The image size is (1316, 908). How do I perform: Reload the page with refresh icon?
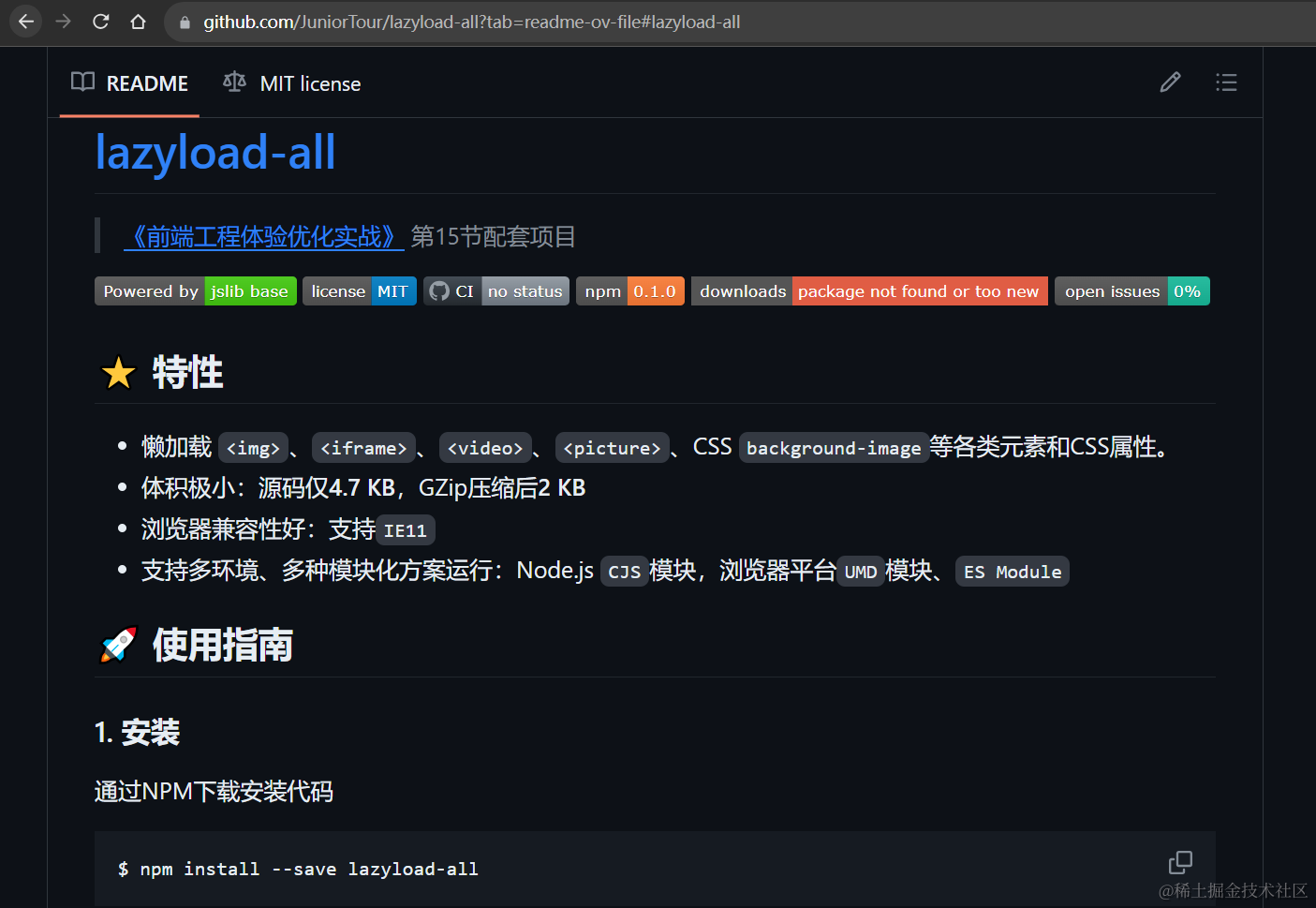pyautogui.click(x=101, y=22)
